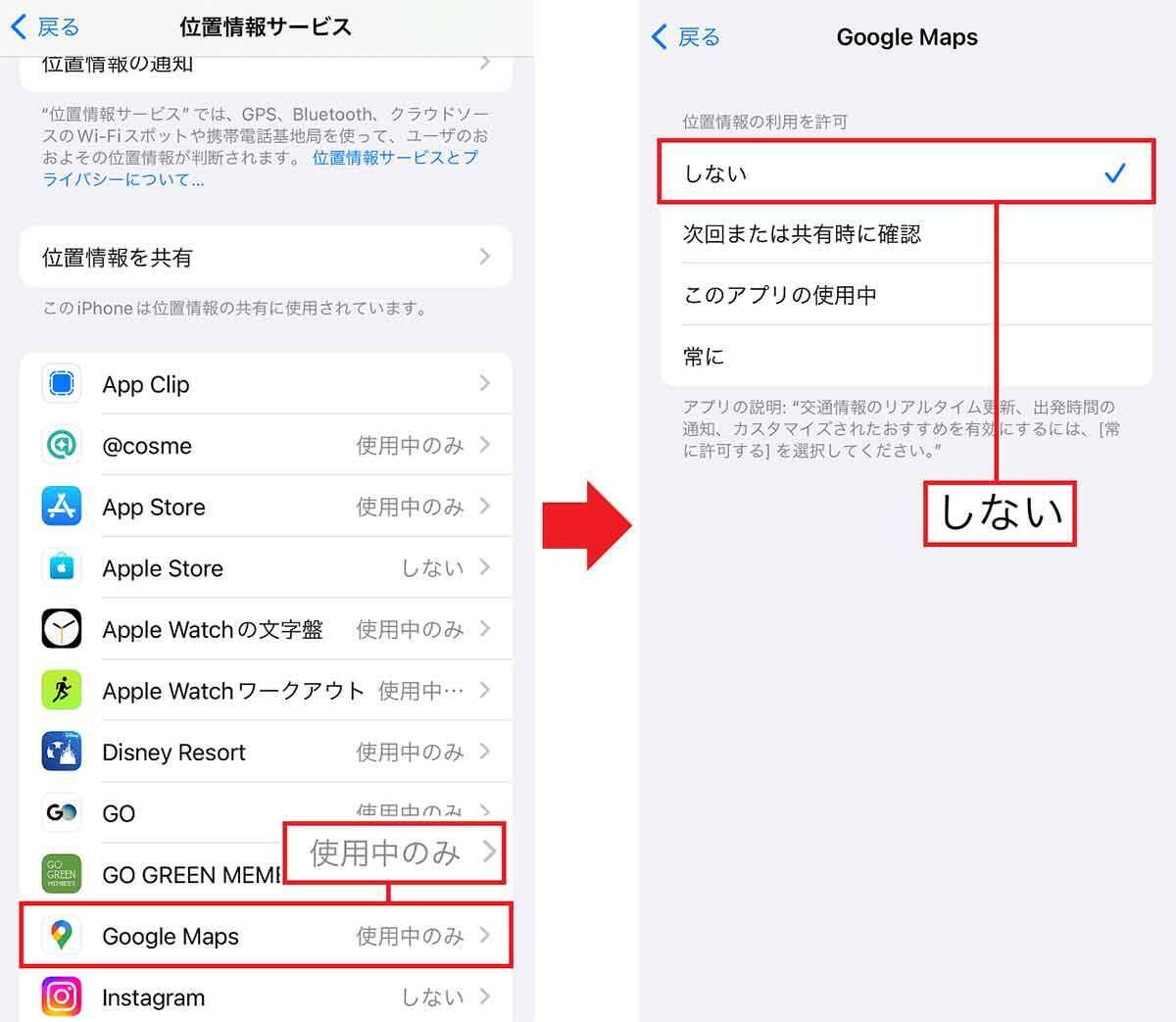This screenshot has height=1022, width=1176.
Task: Open App Clip row chevron
Action: tap(485, 383)
